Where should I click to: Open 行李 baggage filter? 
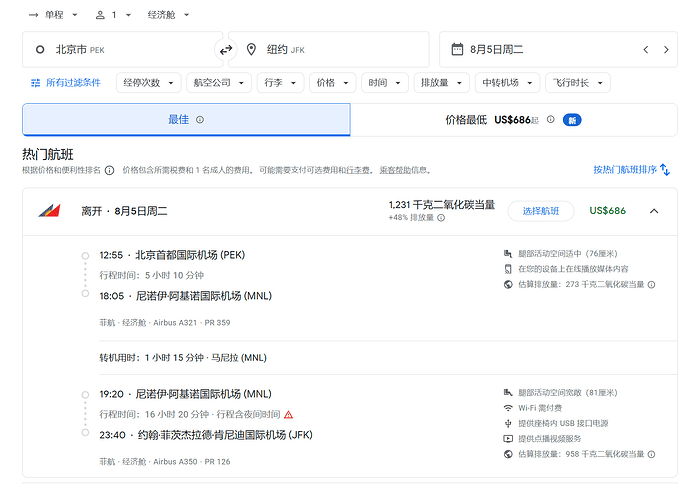[280, 83]
